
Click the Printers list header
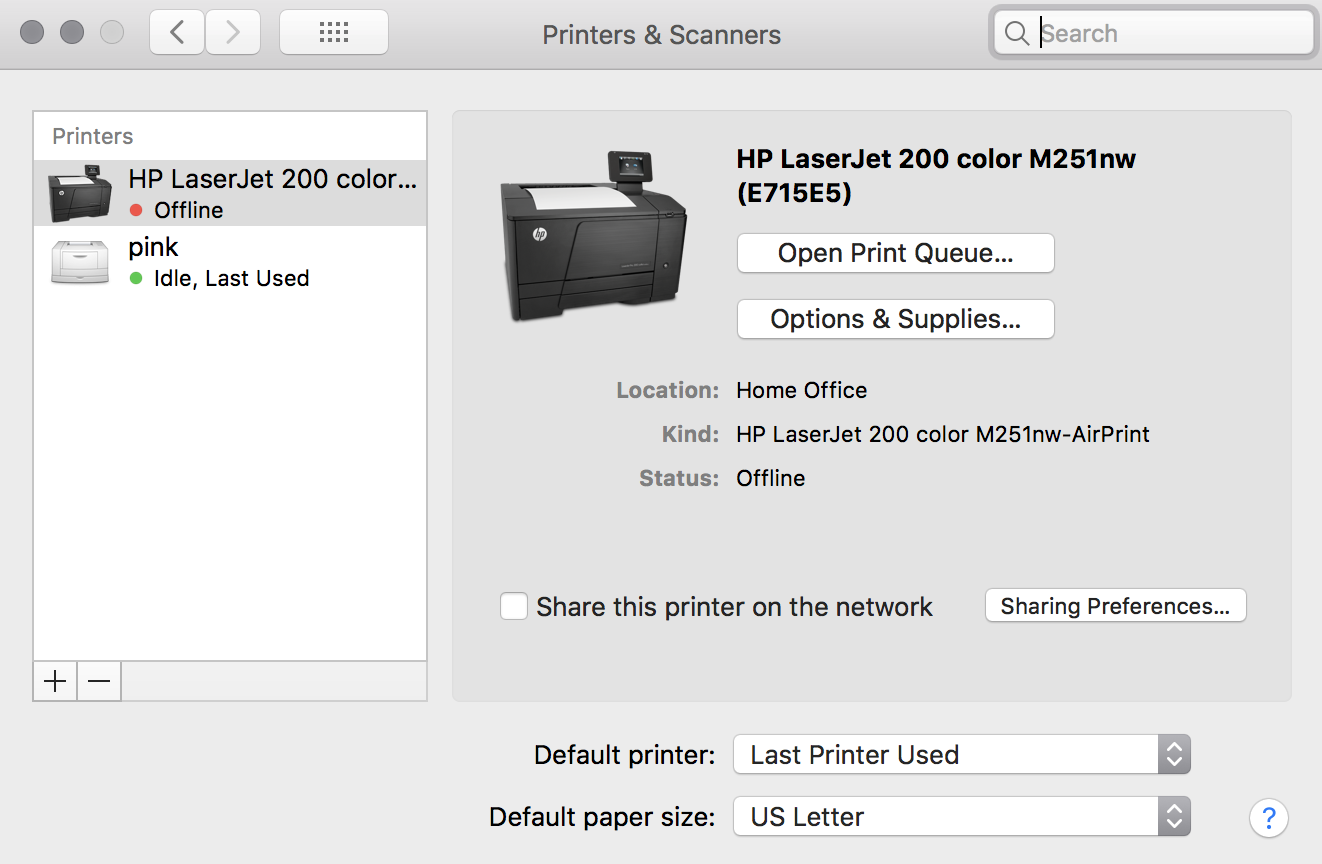click(93, 136)
